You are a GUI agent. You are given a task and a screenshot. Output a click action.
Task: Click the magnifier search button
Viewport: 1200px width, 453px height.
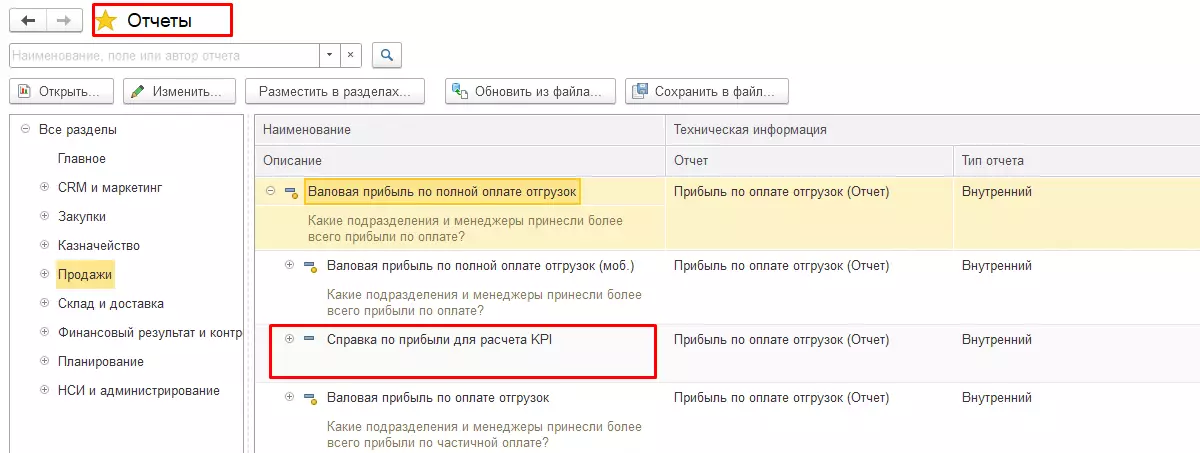tap(388, 55)
